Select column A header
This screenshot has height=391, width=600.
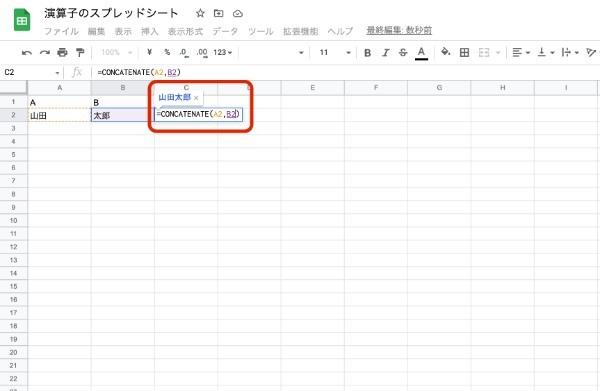click(x=59, y=88)
